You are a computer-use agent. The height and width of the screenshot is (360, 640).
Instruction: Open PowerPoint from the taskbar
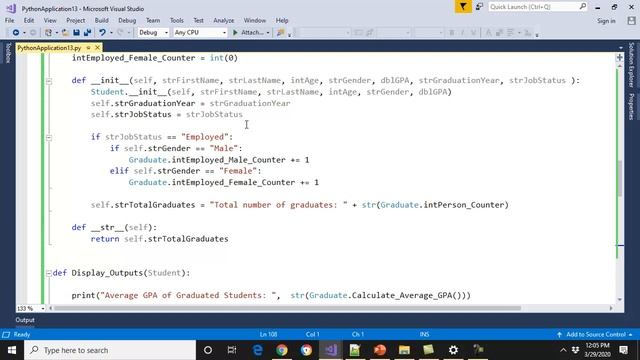click(x=380, y=350)
